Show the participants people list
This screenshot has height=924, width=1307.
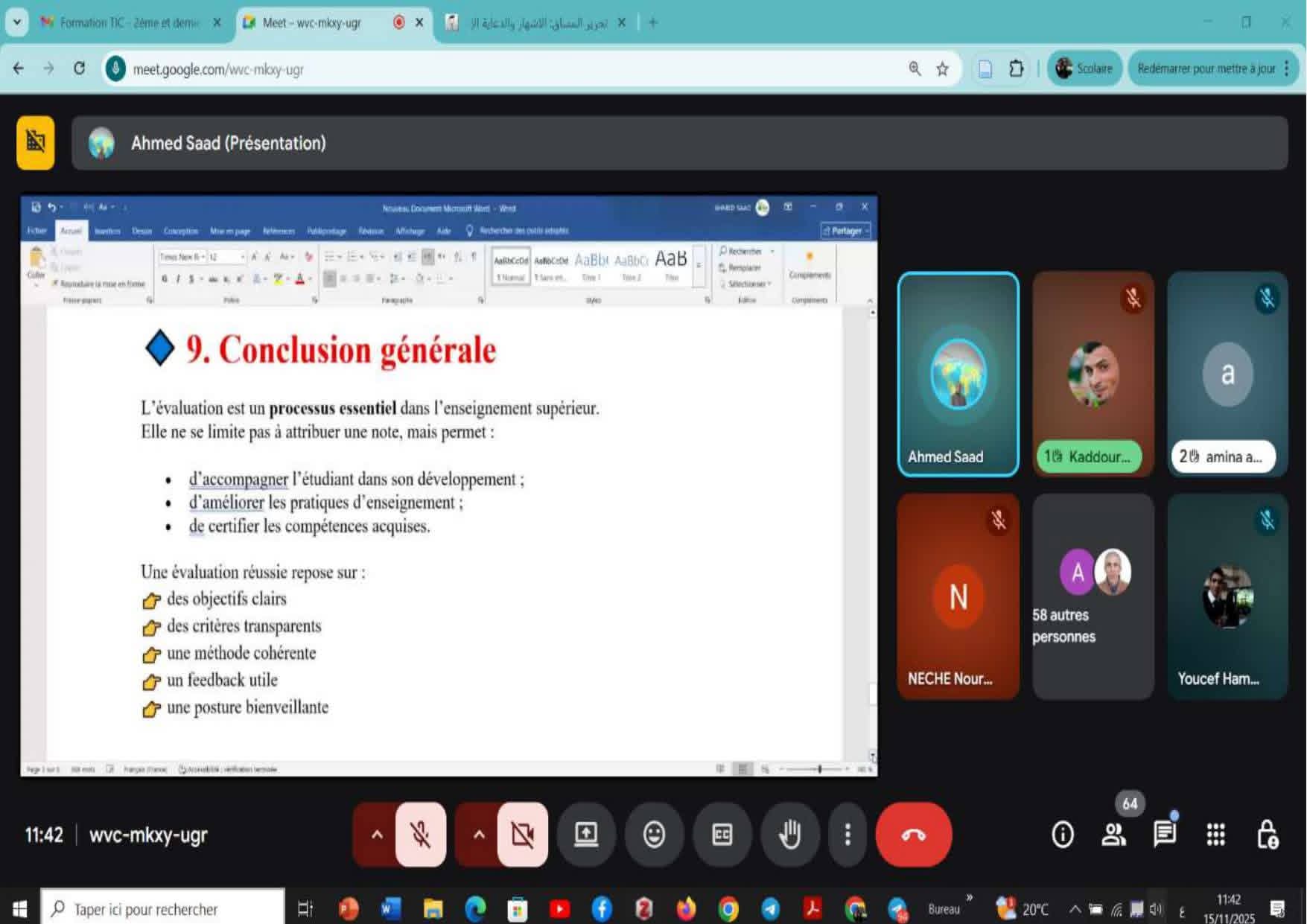coord(1113,835)
